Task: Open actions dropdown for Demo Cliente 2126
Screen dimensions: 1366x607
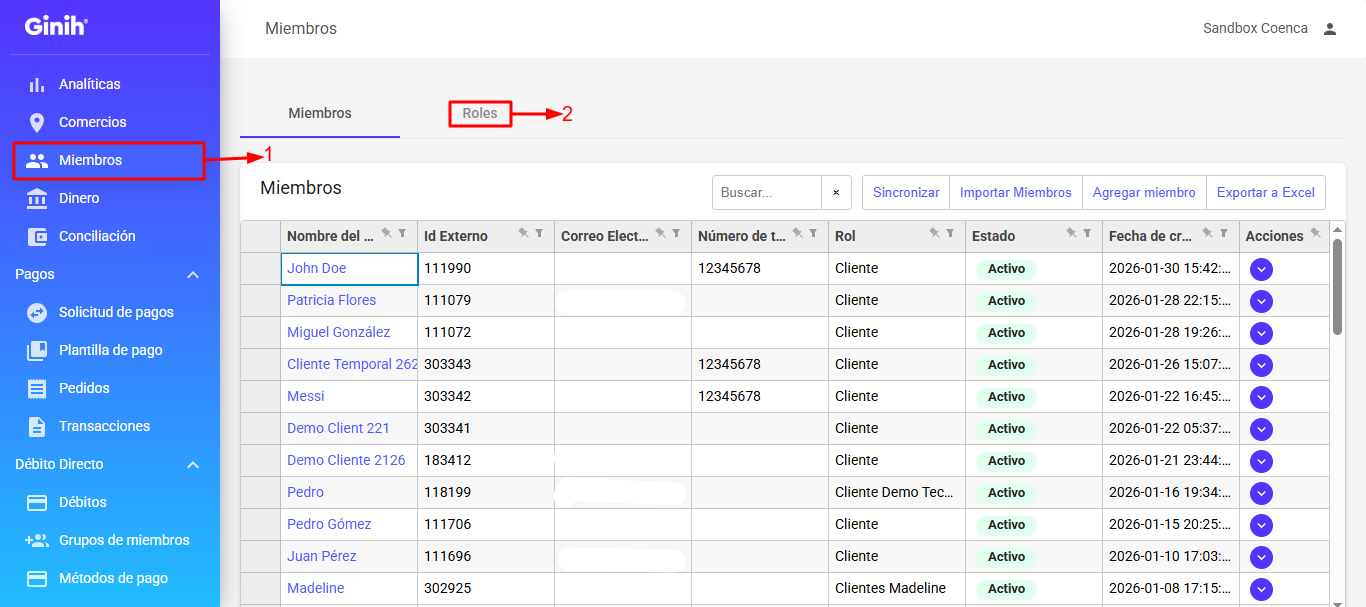Action: pos(1261,461)
